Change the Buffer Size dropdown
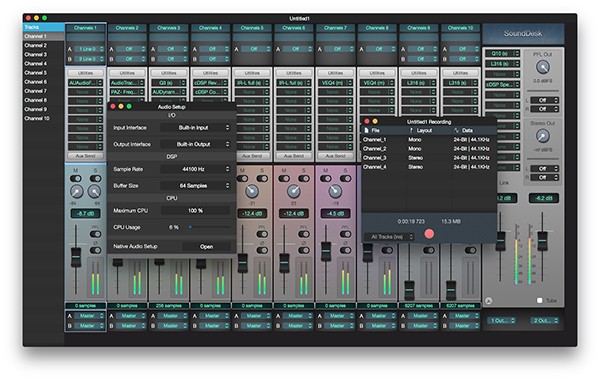Image resolution: width=600 pixels, height=380 pixels. [196, 186]
